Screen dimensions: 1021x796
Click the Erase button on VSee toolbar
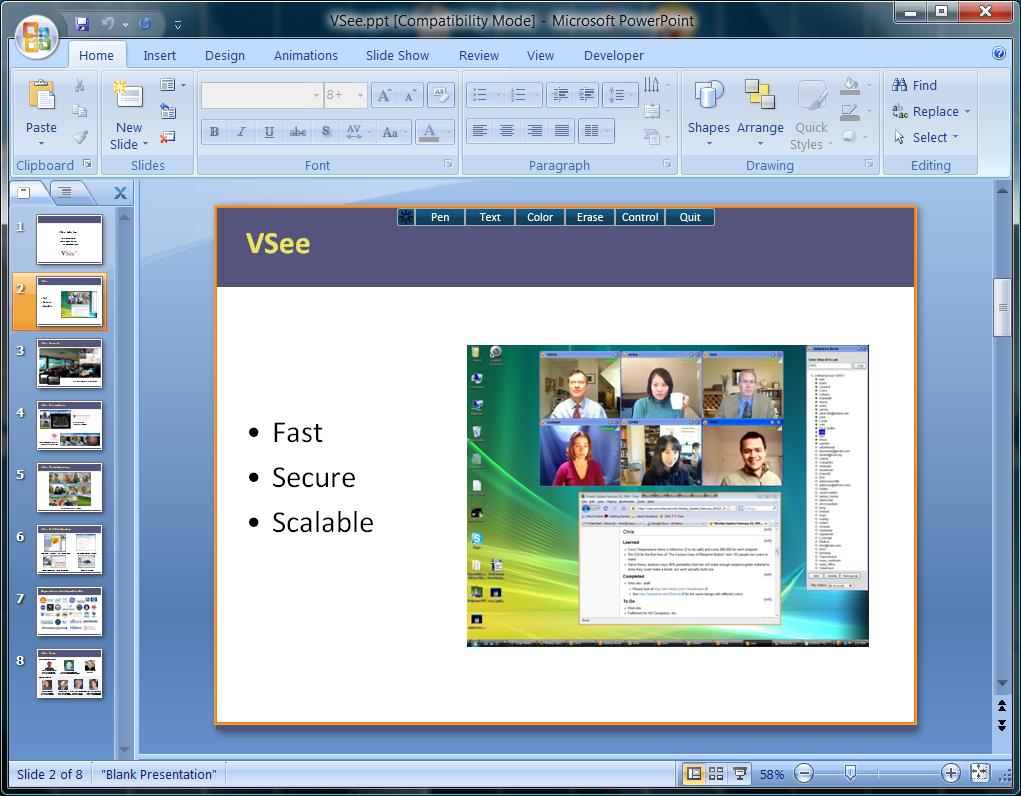pyautogui.click(x=590, y=217)
